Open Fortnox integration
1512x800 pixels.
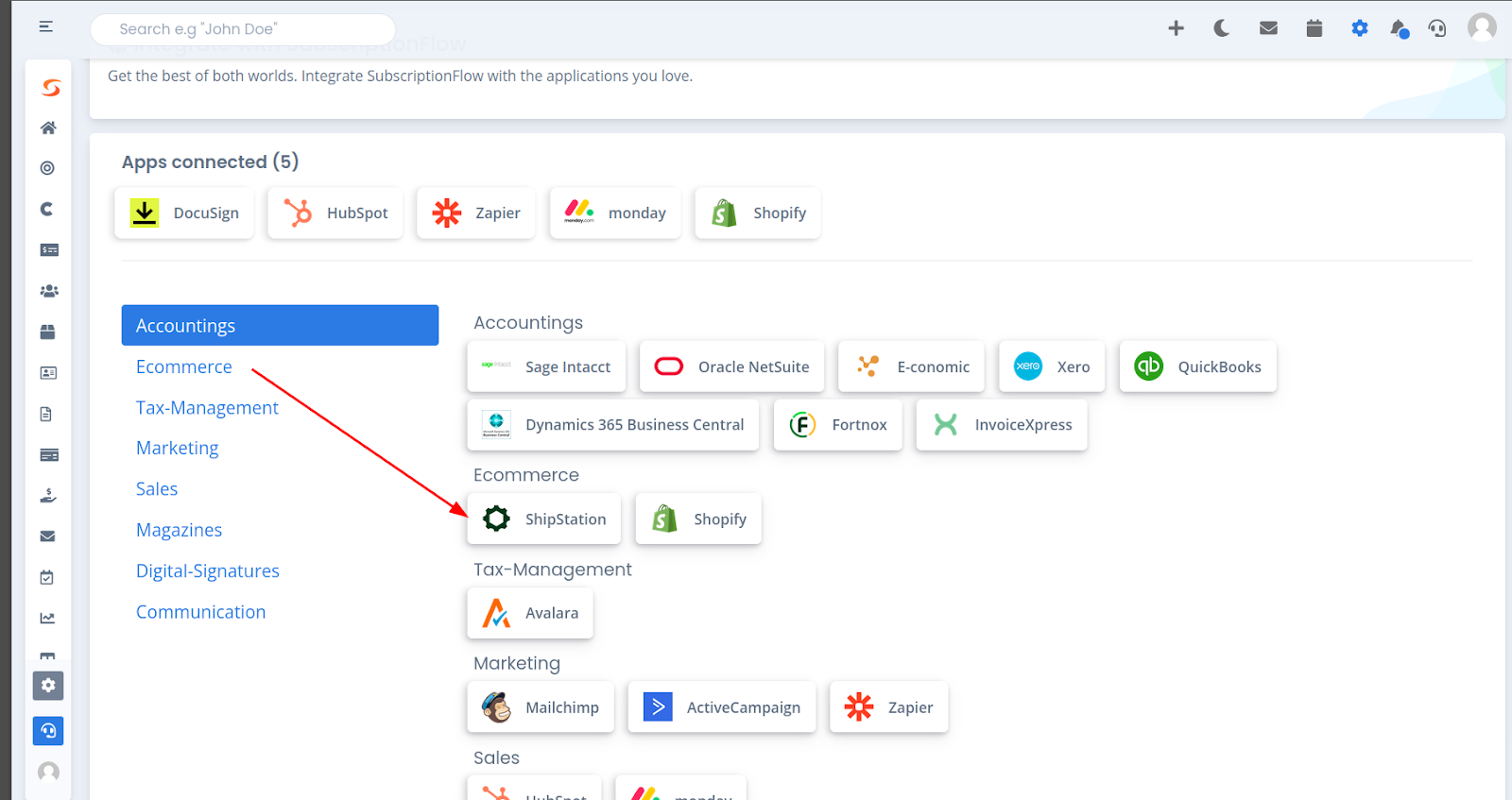point(838,425)
